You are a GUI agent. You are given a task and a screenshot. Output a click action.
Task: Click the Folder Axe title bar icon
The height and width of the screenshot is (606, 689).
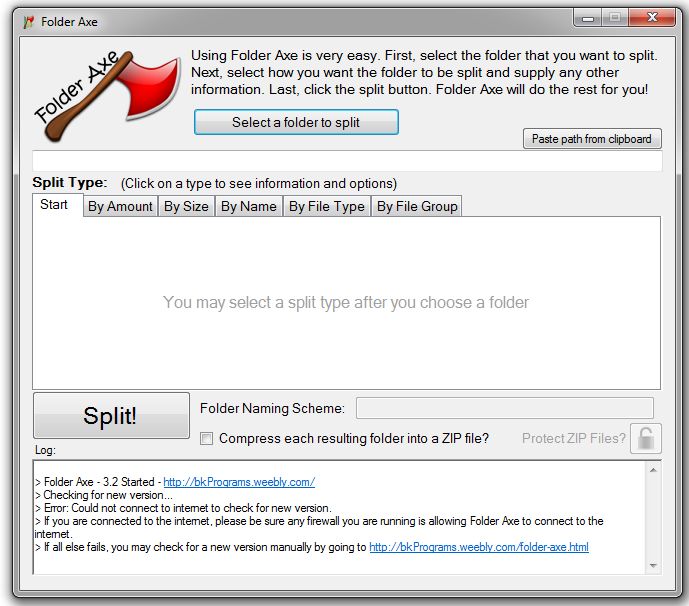(x=29, y=22)
